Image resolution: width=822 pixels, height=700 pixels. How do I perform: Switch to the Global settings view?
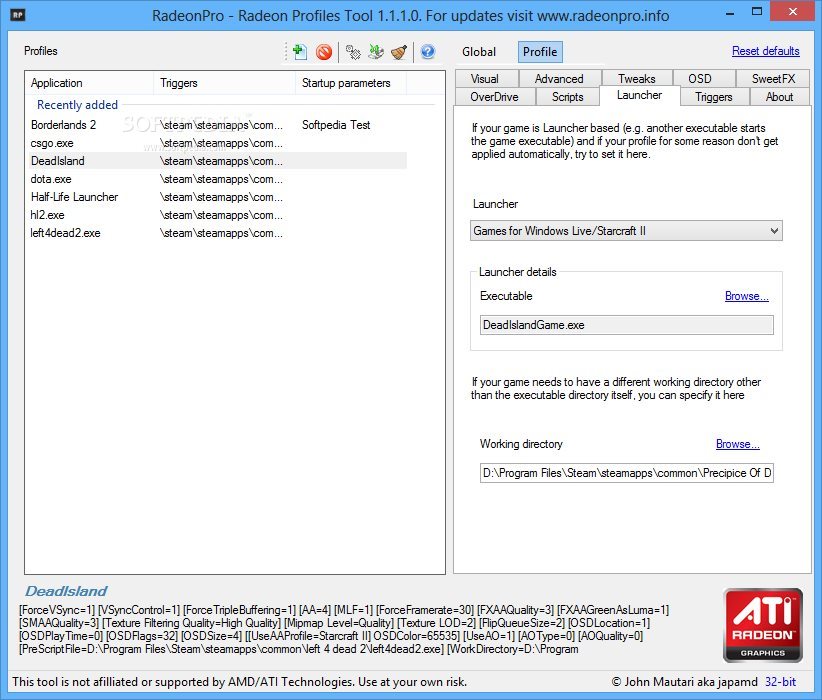(479, 52)
